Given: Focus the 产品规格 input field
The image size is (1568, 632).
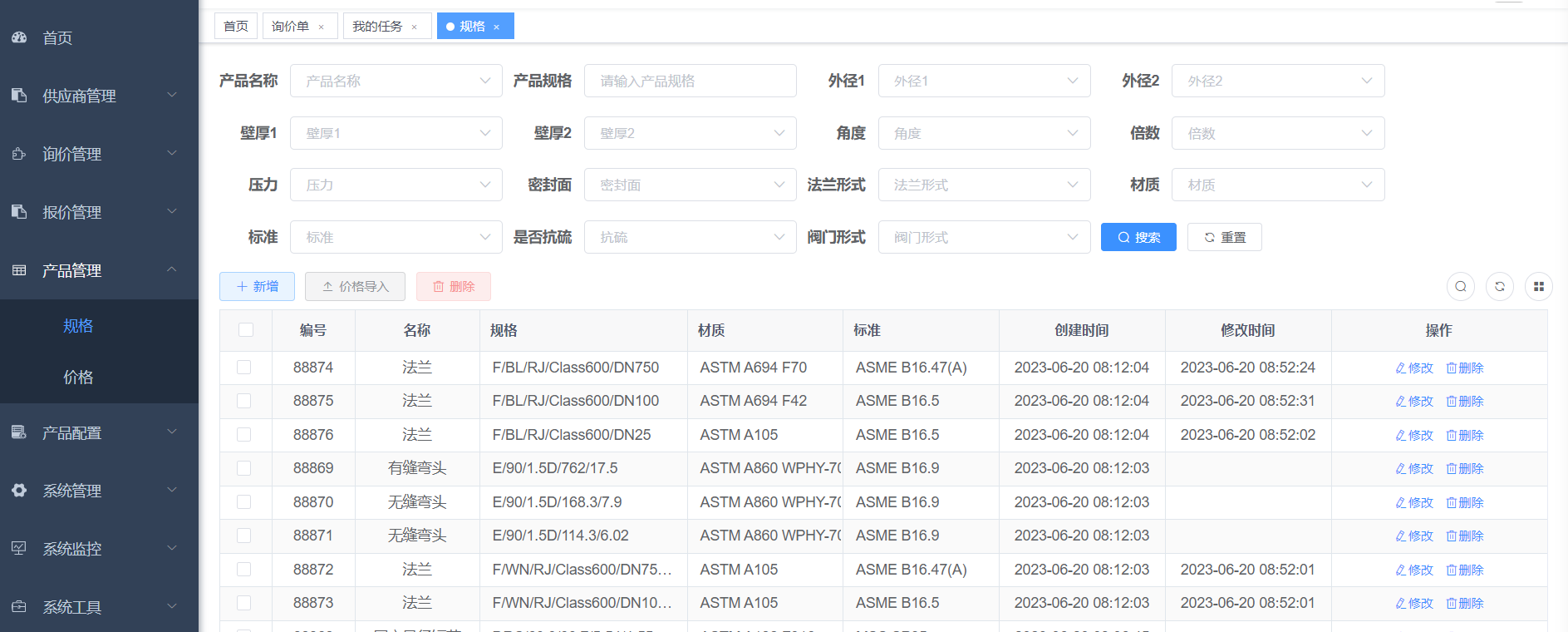Looking at the screenshot, I should coord(691,81).
